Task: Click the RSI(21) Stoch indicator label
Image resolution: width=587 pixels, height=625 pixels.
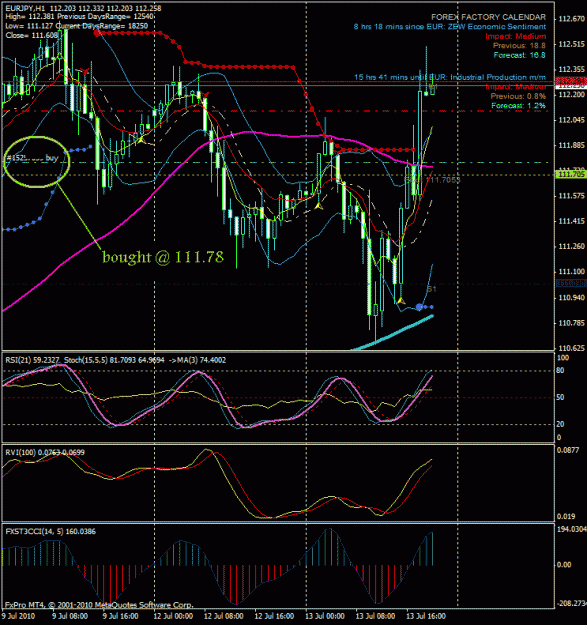Action: (116, 360)
